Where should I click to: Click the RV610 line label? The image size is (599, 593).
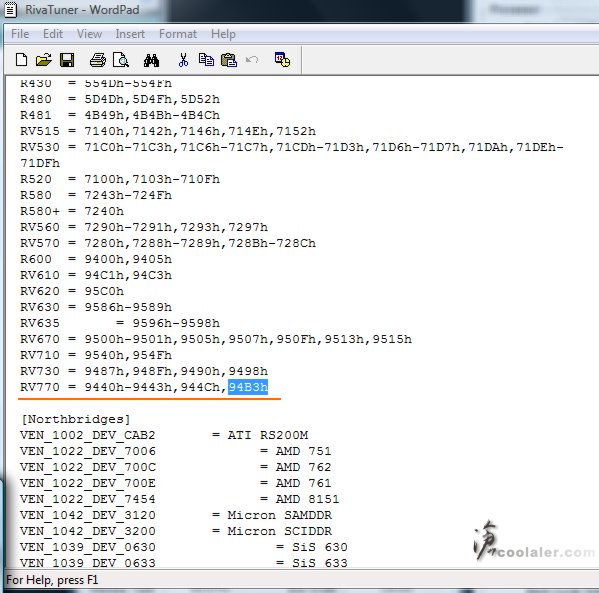click(x=40, y=275)
